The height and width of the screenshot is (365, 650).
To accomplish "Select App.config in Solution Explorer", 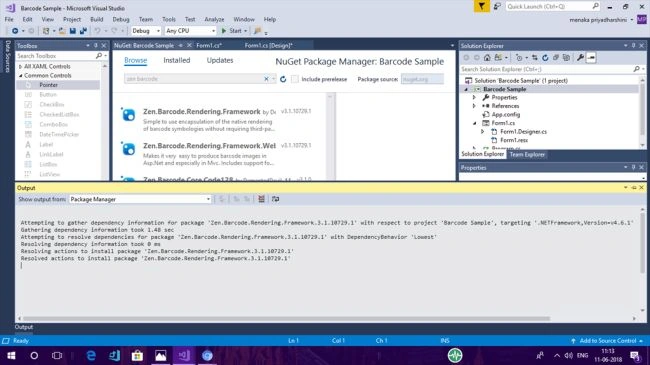I will (505, 114).
